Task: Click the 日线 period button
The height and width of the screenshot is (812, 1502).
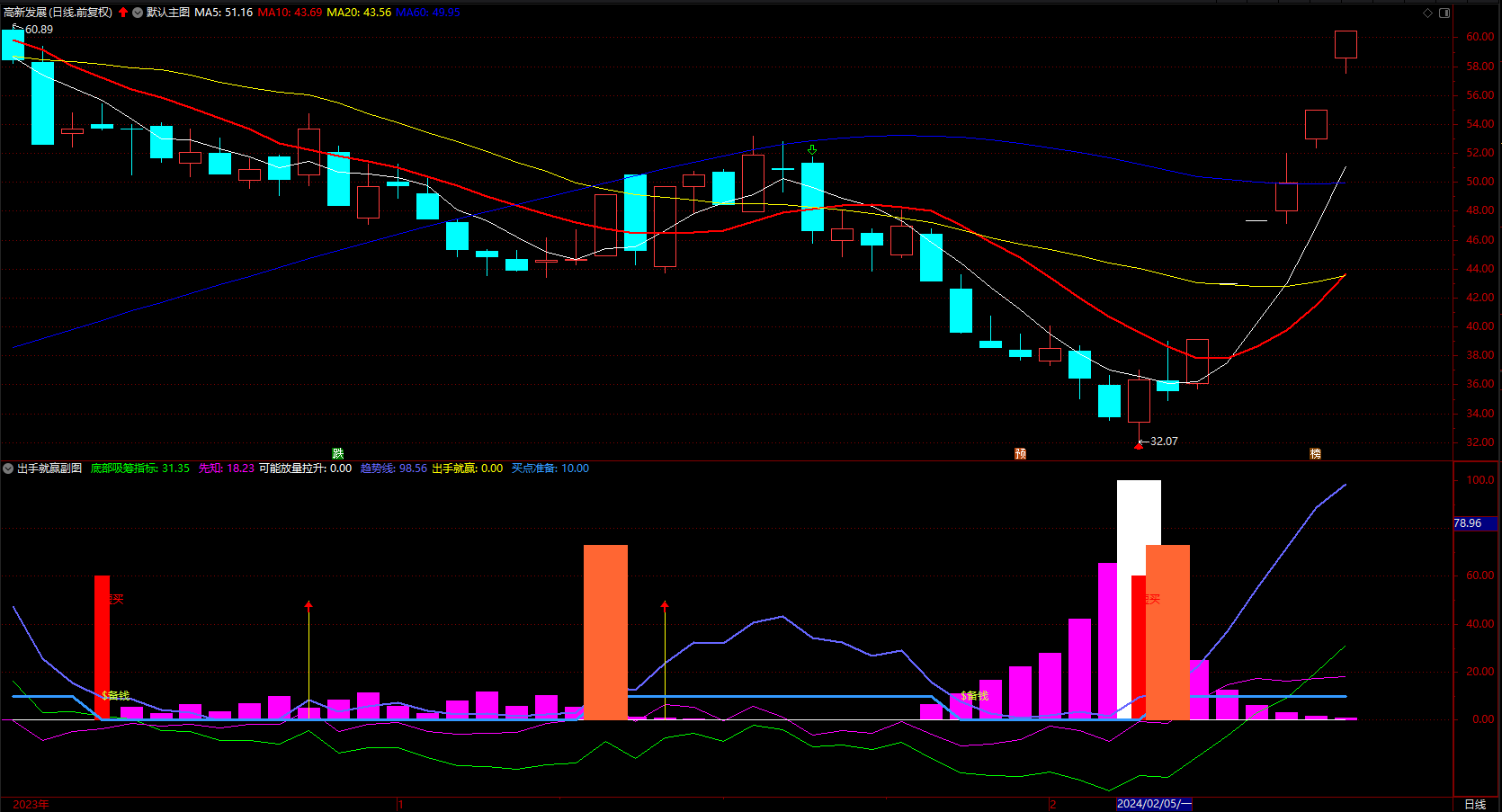Action: tap(1475, 804)
